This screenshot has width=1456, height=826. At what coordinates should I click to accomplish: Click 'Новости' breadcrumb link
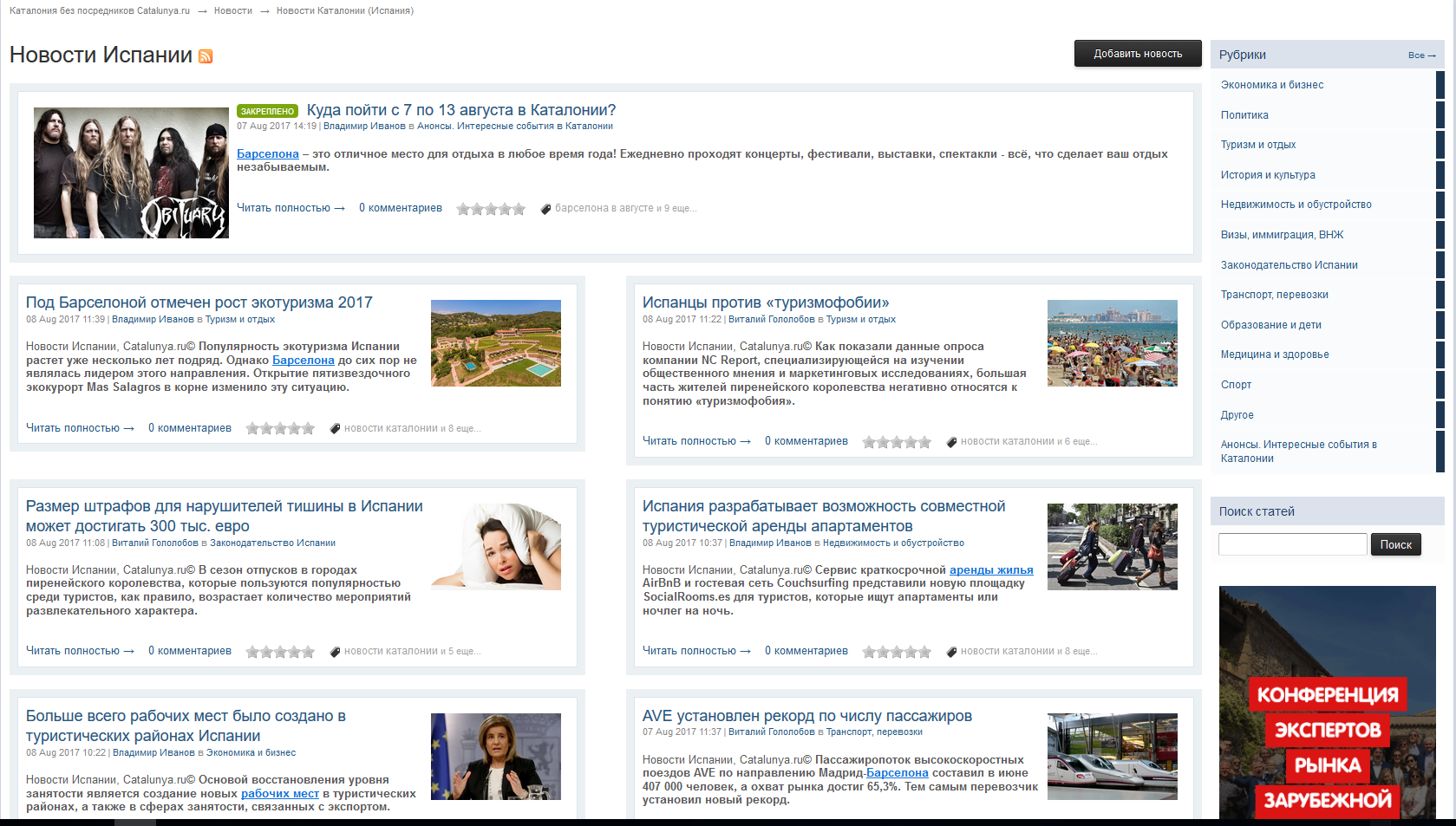click(233, 11)
